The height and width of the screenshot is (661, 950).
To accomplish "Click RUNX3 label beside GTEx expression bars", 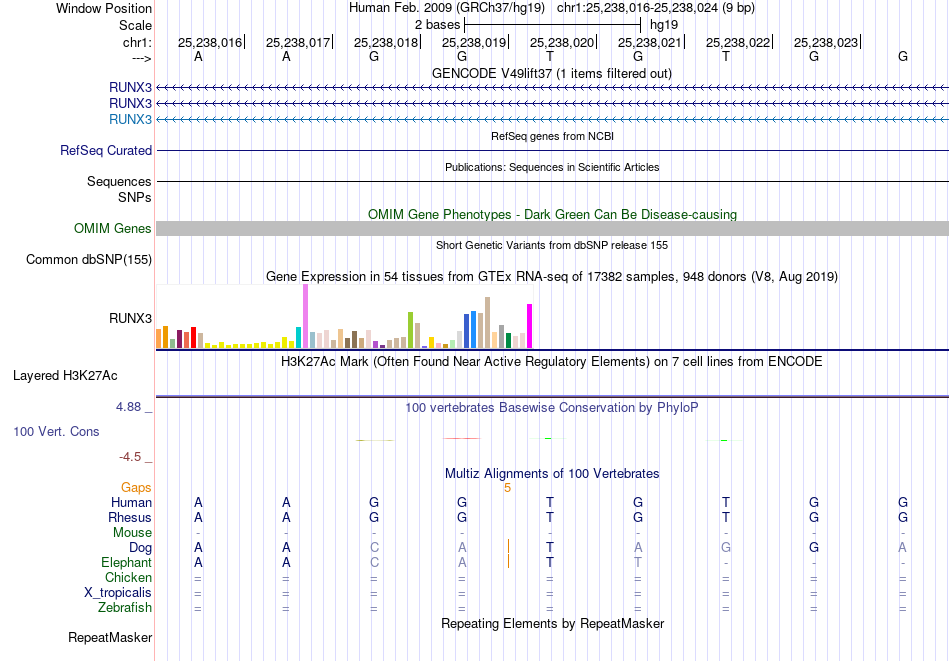I will point(130,318).
